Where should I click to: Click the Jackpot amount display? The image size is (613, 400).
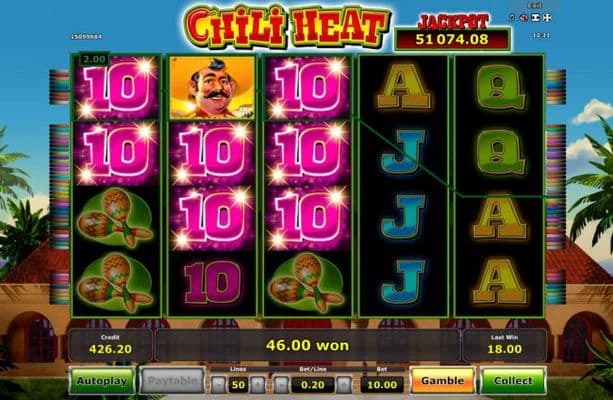tap(452, 39)
